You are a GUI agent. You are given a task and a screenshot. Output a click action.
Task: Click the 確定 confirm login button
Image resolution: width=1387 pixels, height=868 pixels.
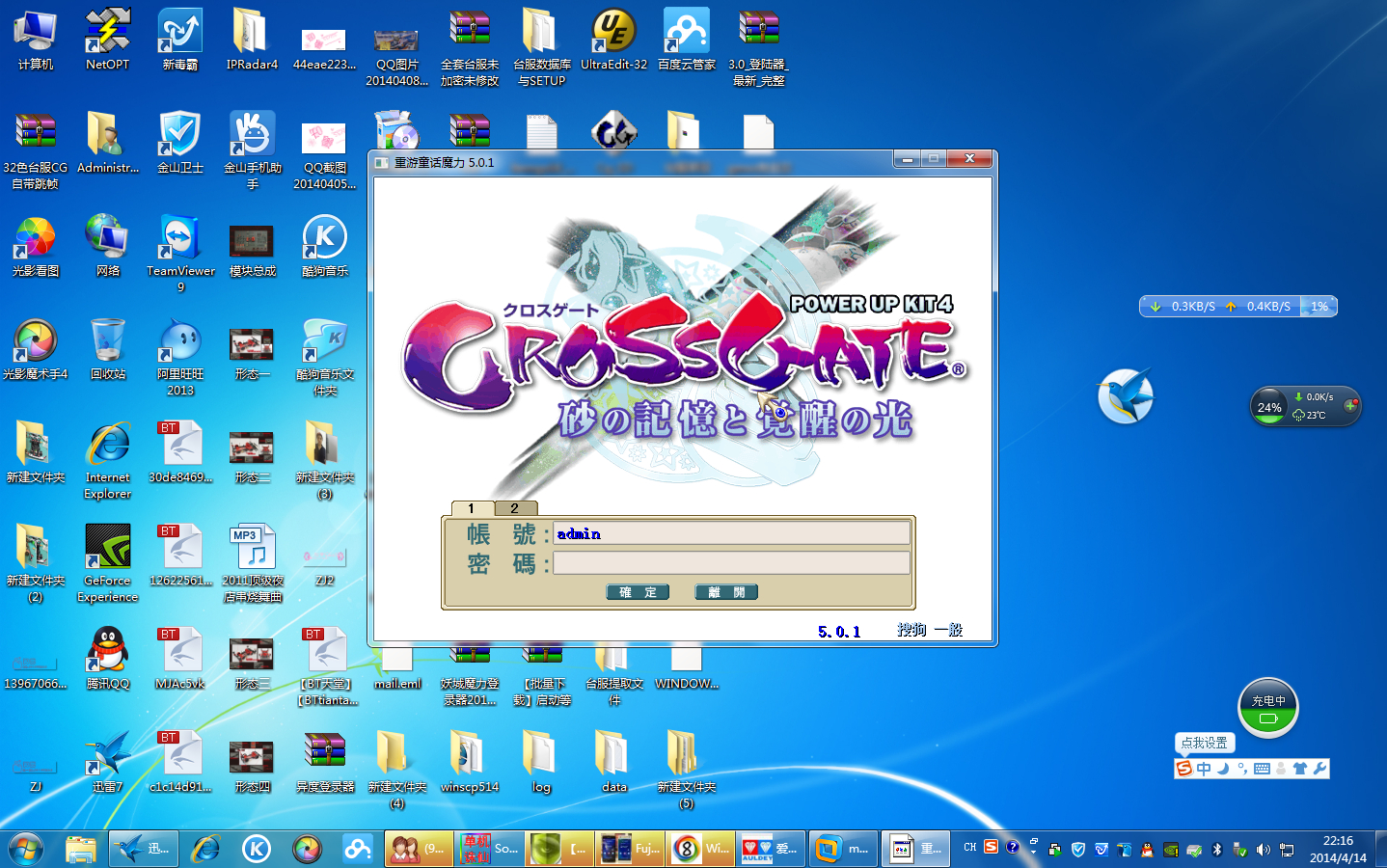638,592
